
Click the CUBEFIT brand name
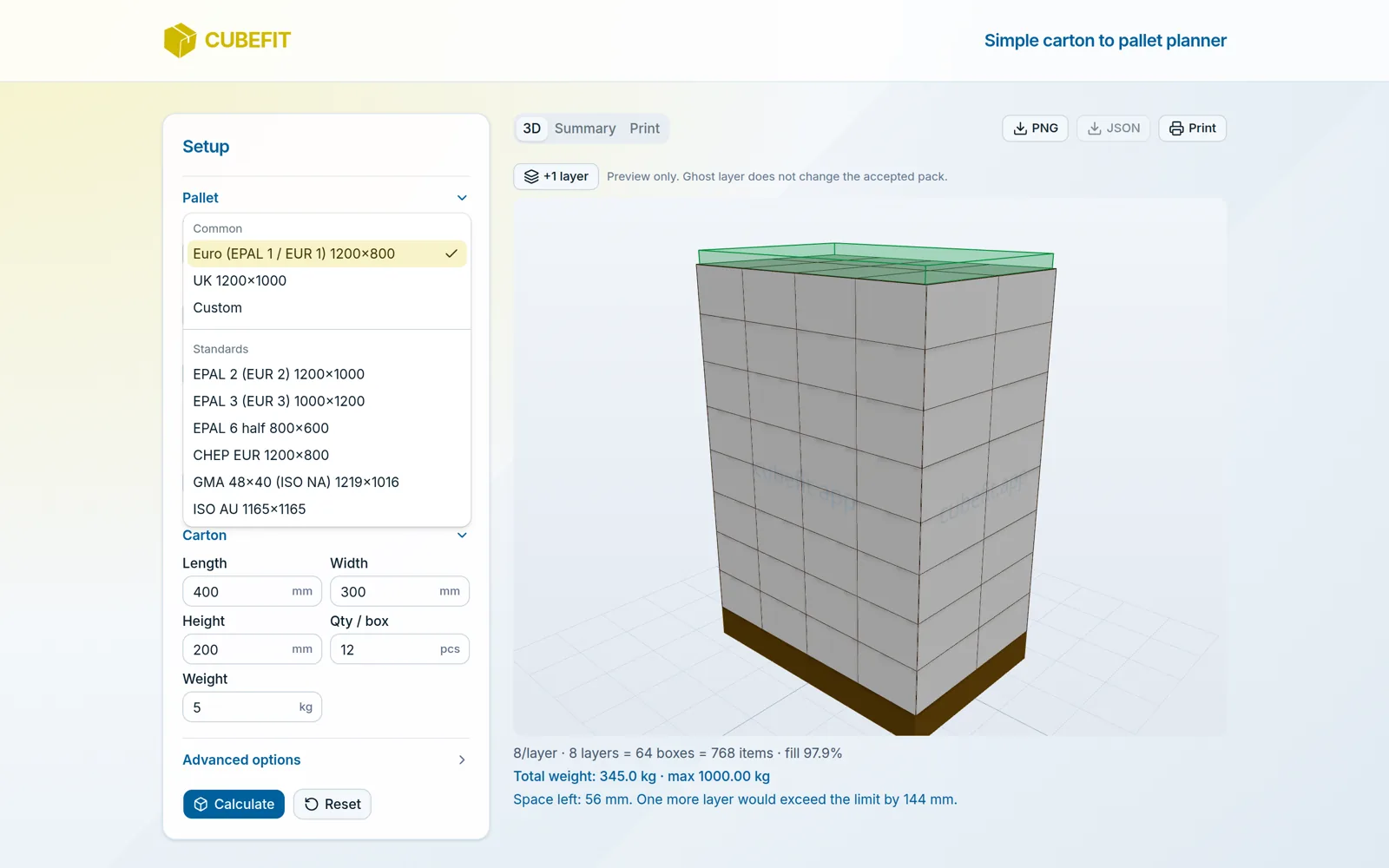click(247, 40)
